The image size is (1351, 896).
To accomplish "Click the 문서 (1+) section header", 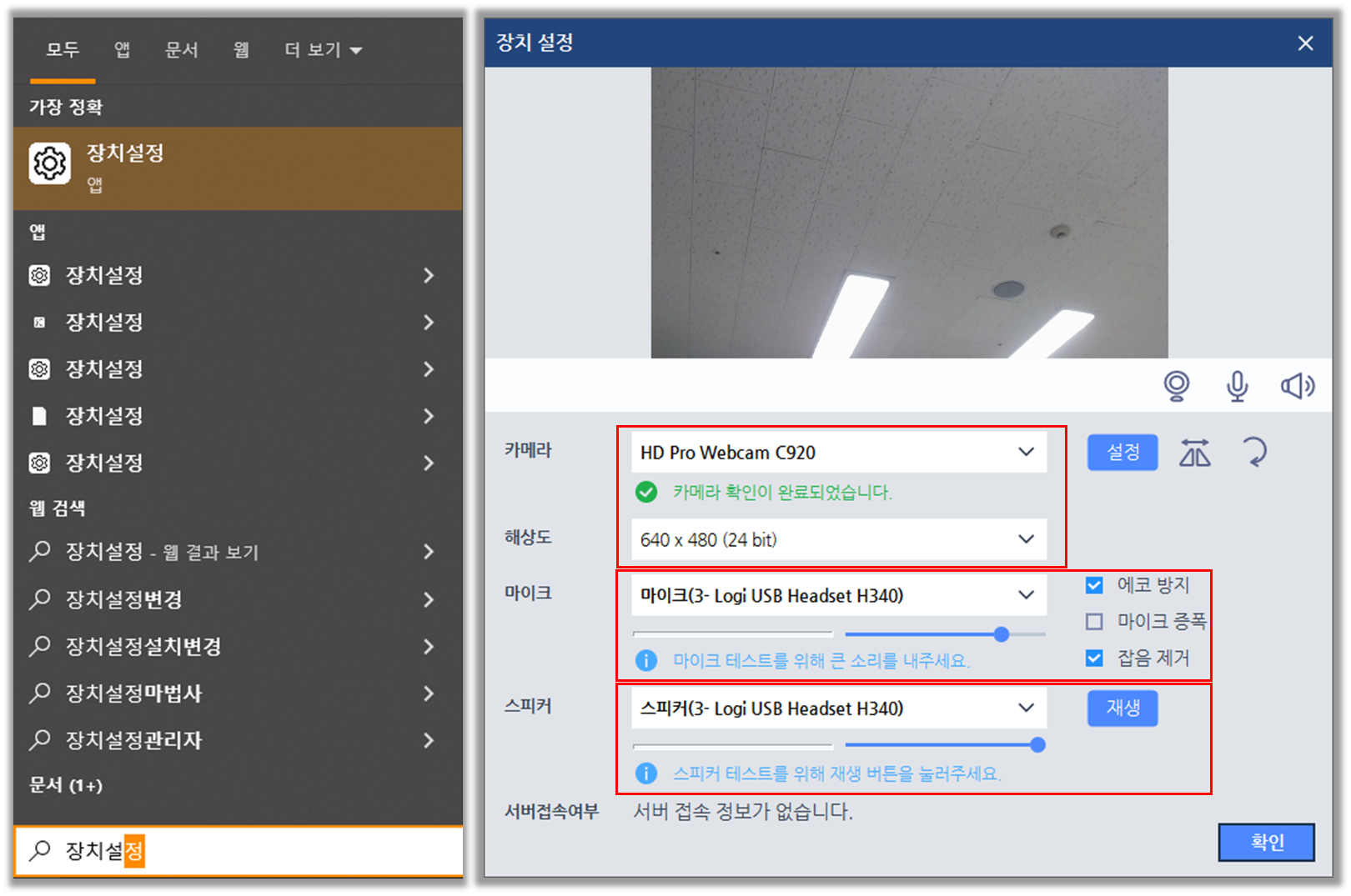I will [66, 785].
